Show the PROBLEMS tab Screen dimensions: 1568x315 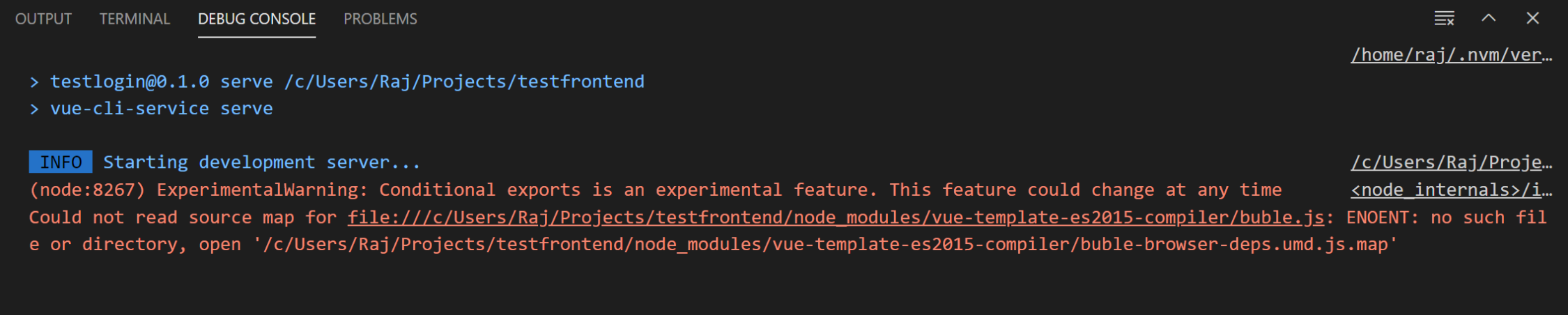click(x=381, y=19)
